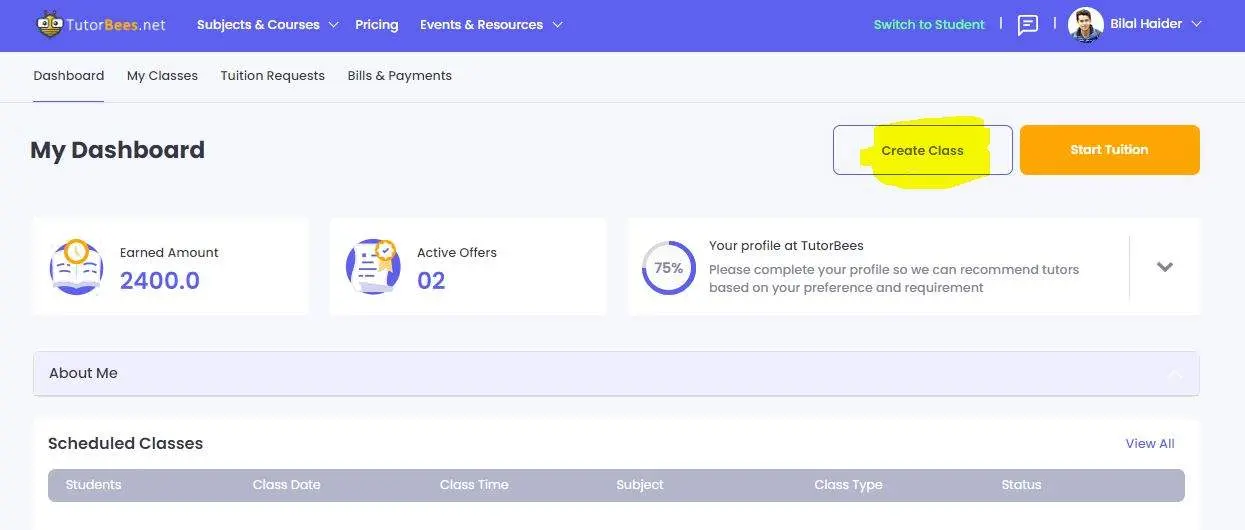This screenshot has width=1245, height=530.
Task: Open the Bills & Payments tab
Action: 399,76
